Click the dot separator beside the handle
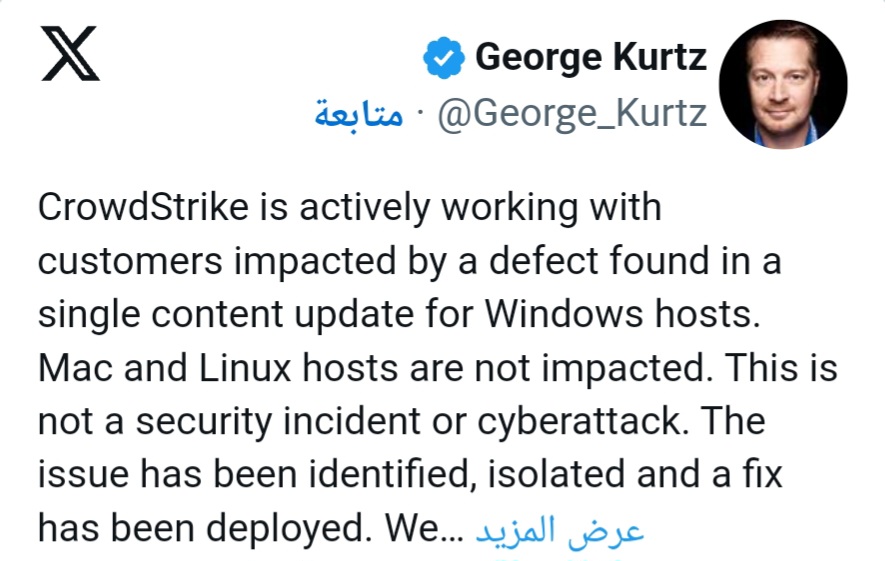885x561 pixels. (x=418, y=113)
